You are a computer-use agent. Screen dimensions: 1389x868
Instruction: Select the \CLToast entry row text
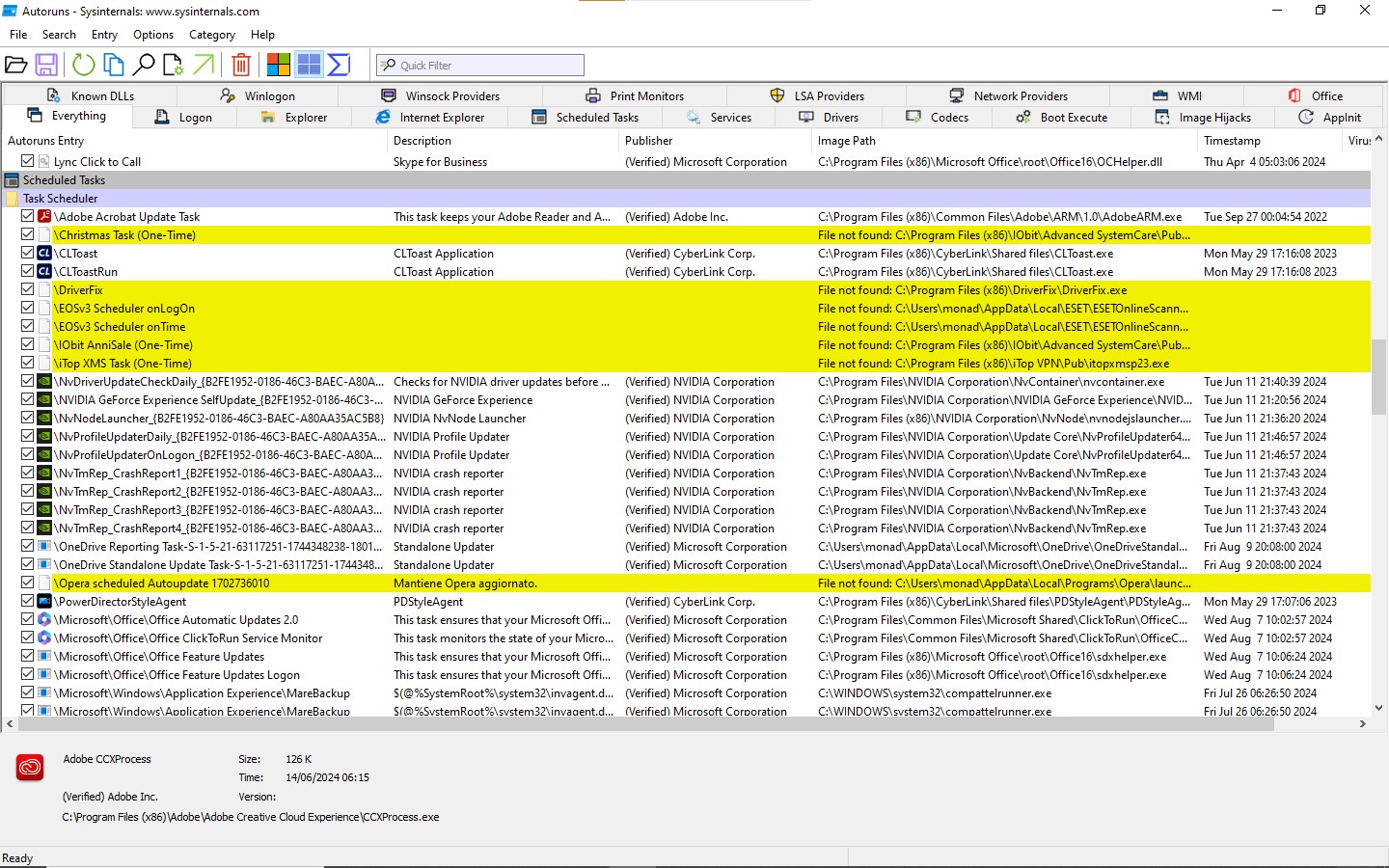tap(76, 254)
